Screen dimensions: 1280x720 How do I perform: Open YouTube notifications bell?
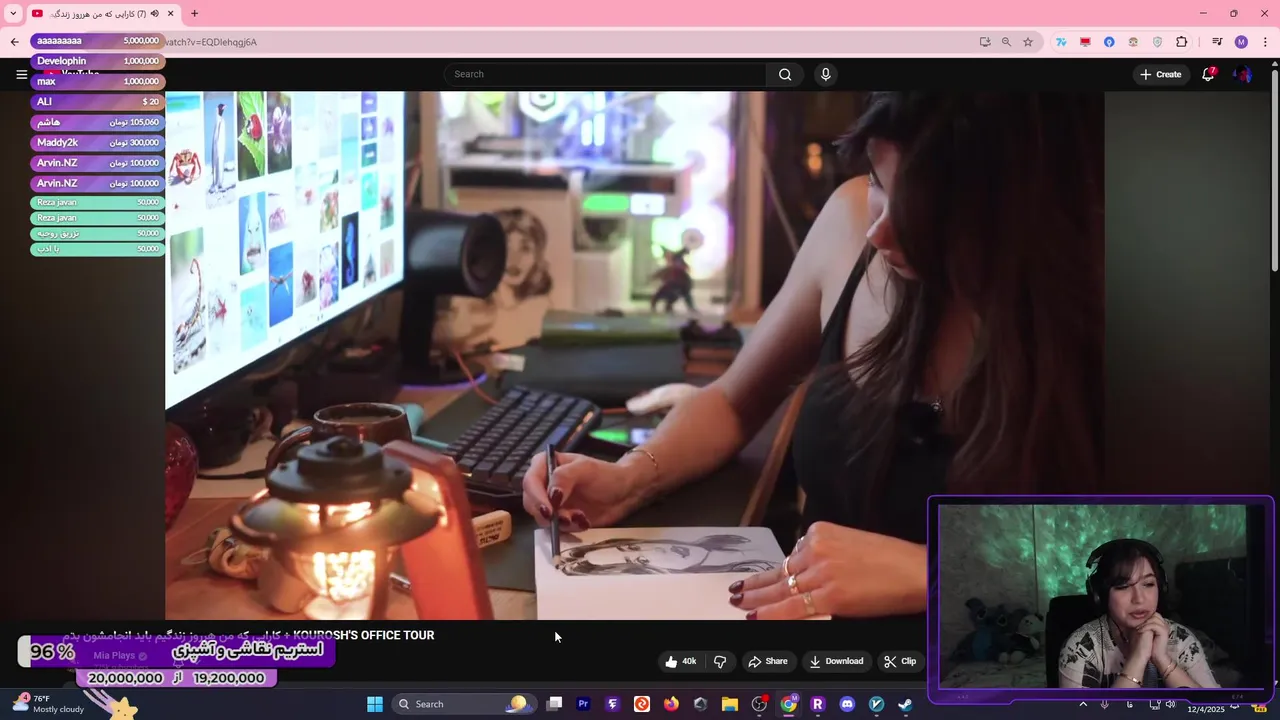coord(1208,74)
